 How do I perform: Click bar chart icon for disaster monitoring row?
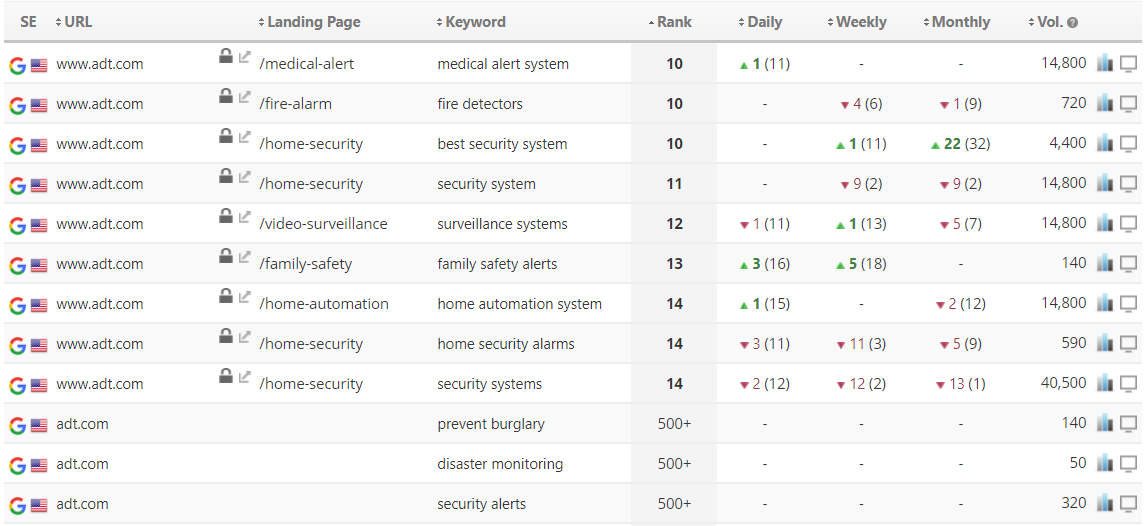(1104, 463)
